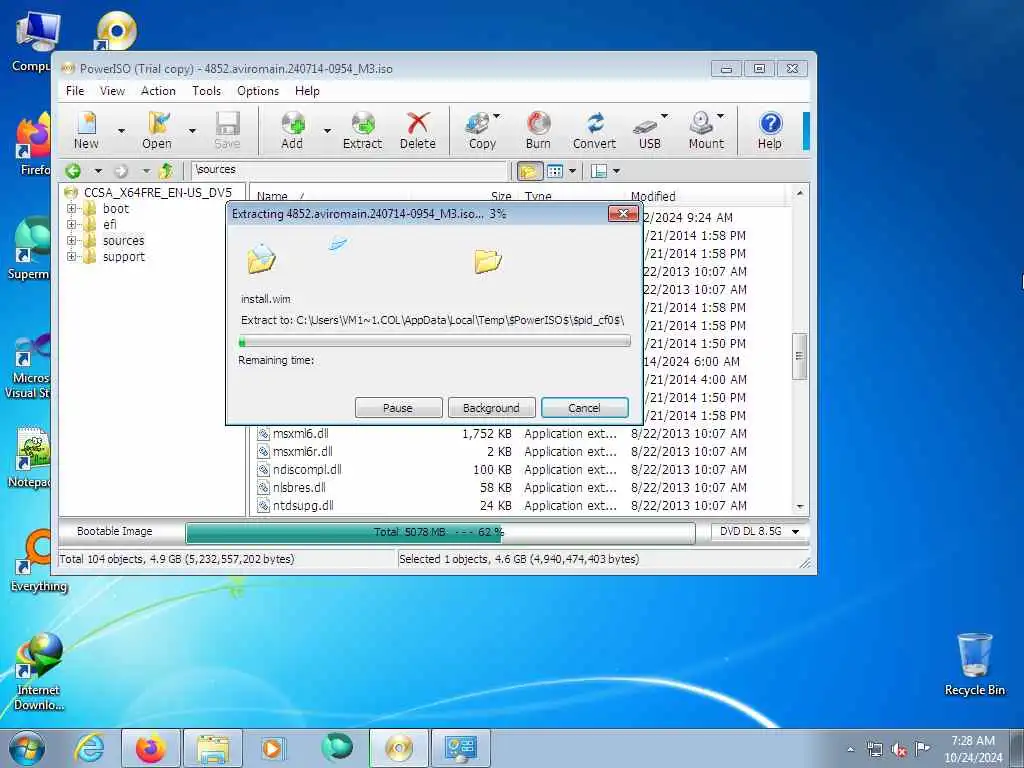Click the Extract toolbar icon
1024x768 pixels.
click(362, 131)
